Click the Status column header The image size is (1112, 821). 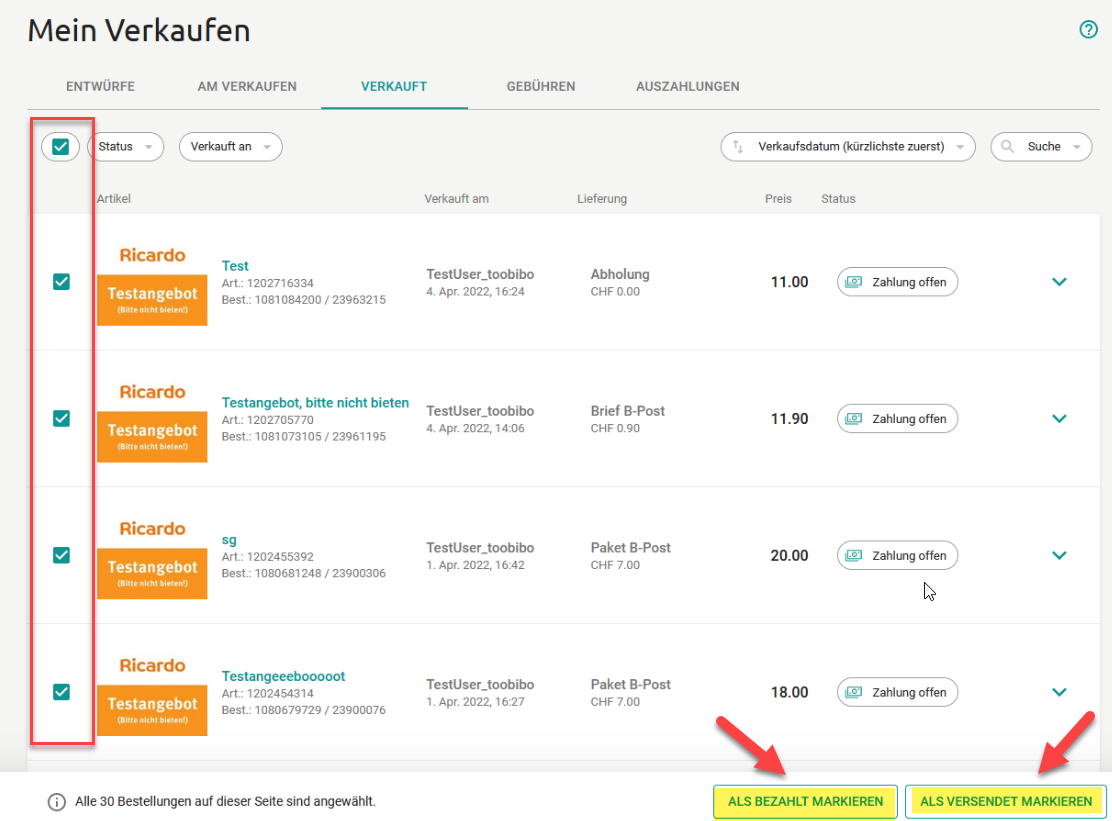(x=838, y=199)
